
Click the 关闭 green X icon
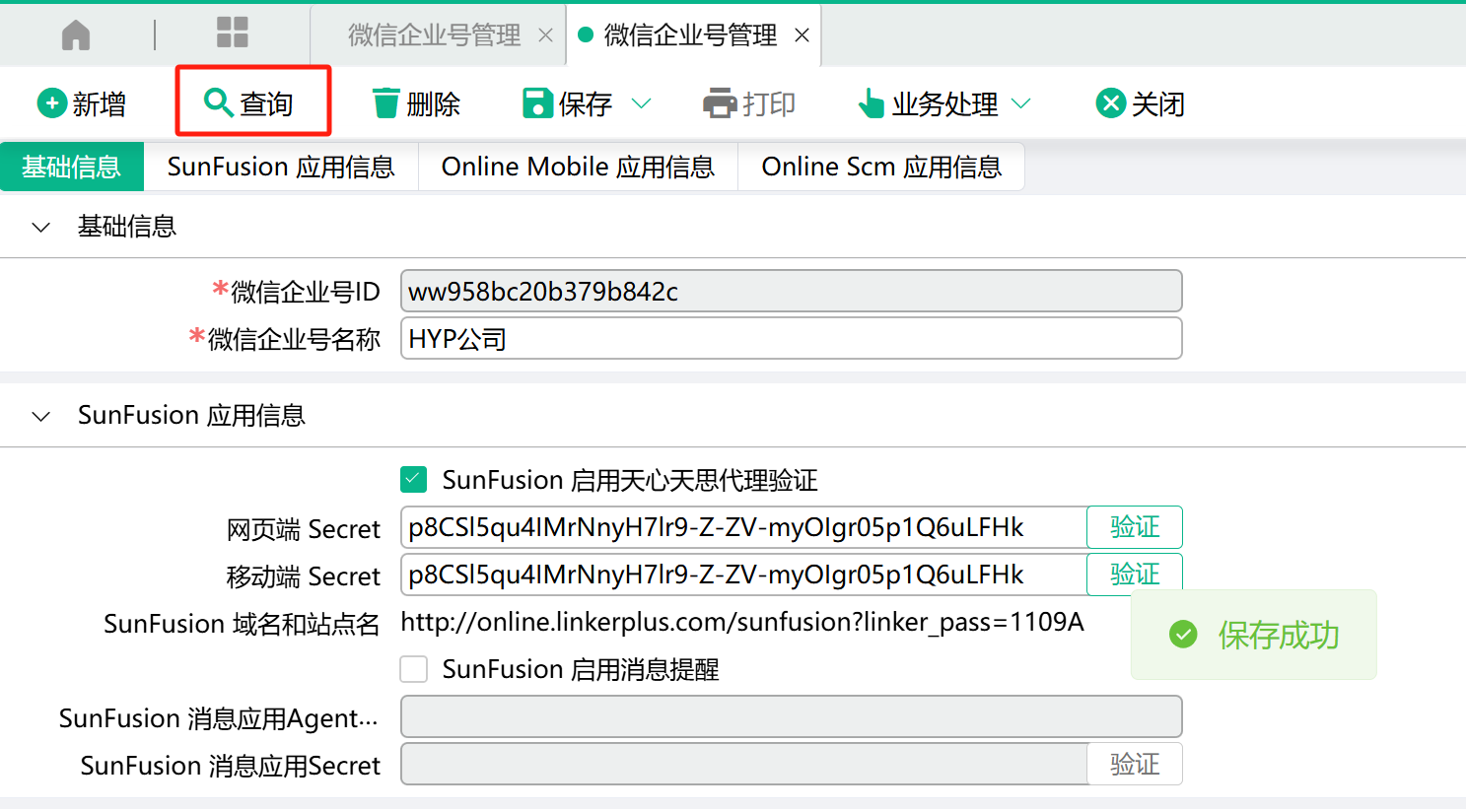(1111, 103)
